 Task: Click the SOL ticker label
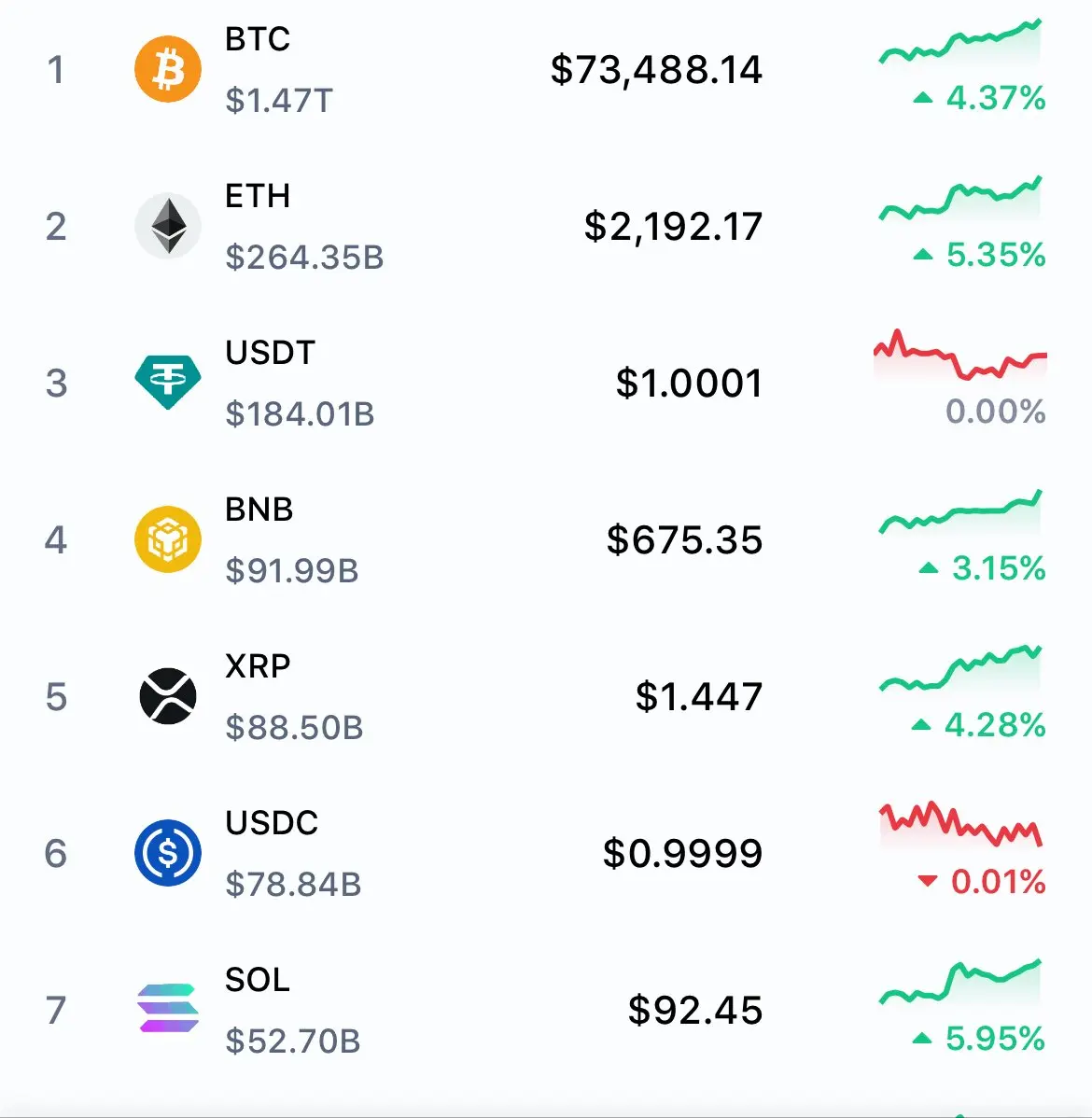tap(258, 980)
